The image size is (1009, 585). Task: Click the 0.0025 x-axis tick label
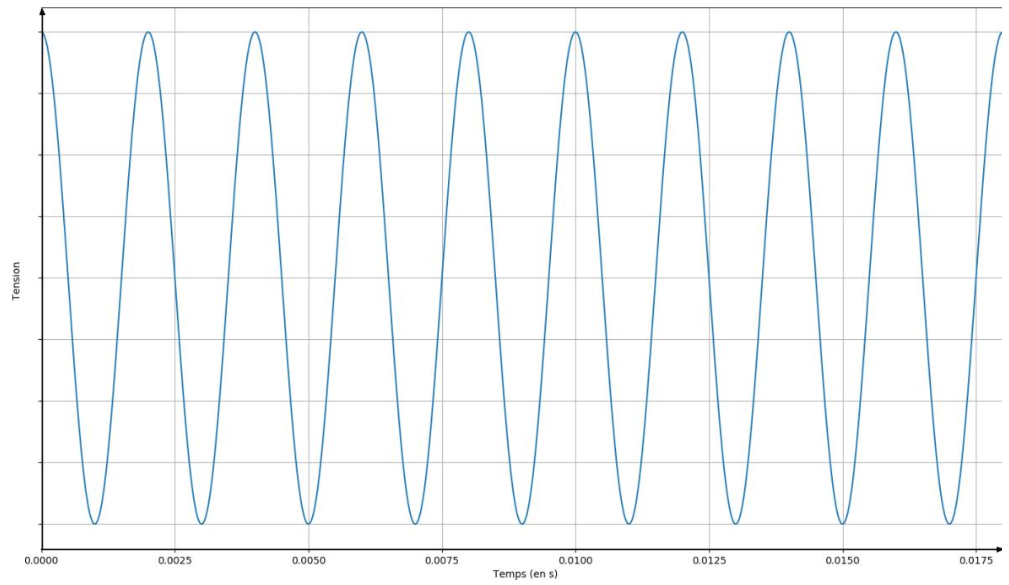coord(175,562)
